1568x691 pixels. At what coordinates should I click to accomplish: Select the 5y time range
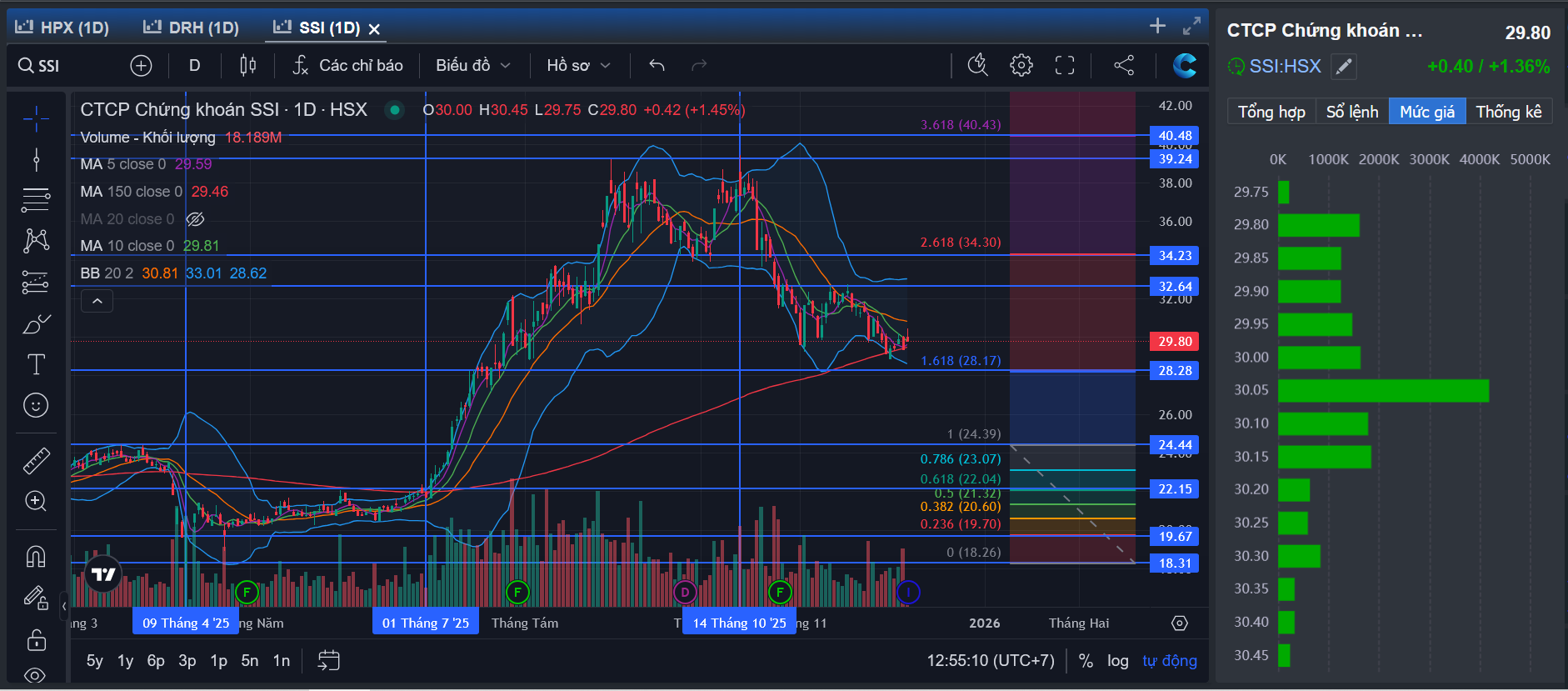click(95, 661)
